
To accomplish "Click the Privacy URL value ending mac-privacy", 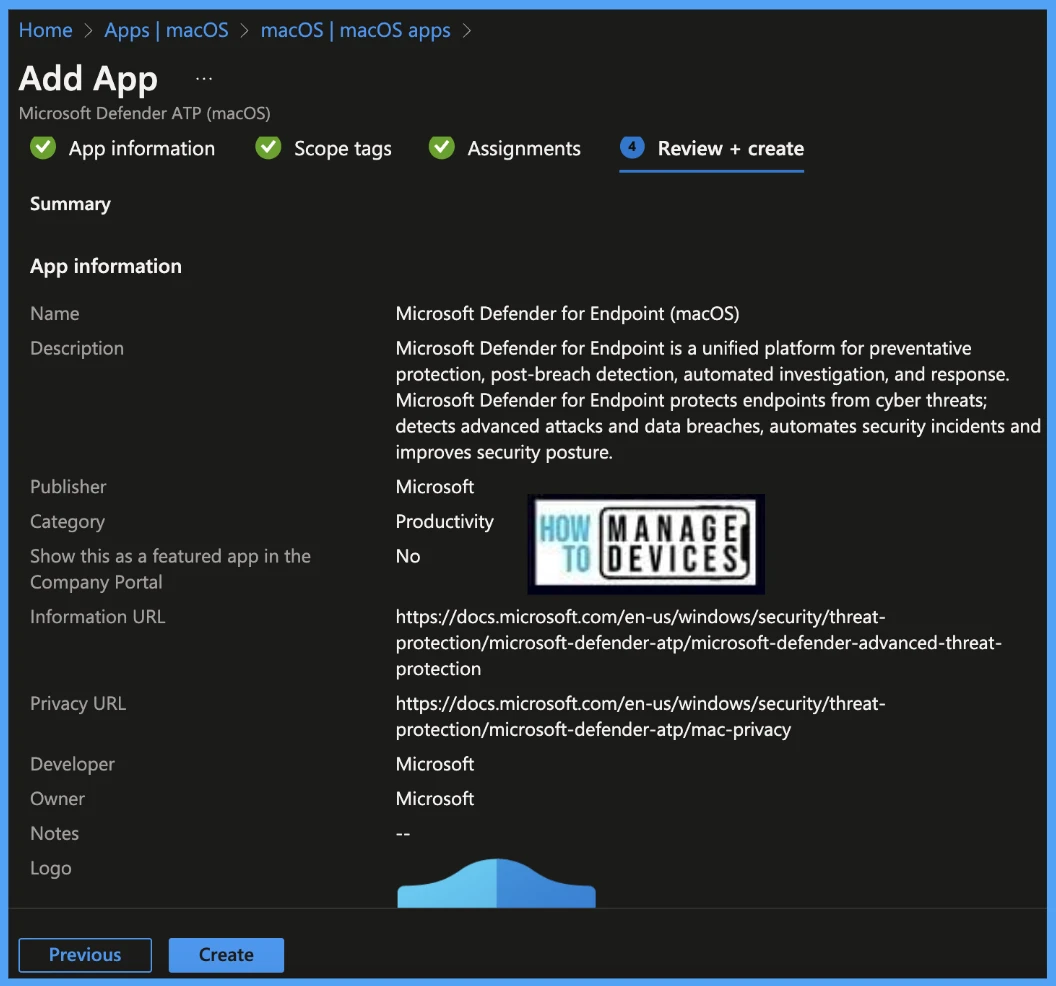I will tap(640, 716).
